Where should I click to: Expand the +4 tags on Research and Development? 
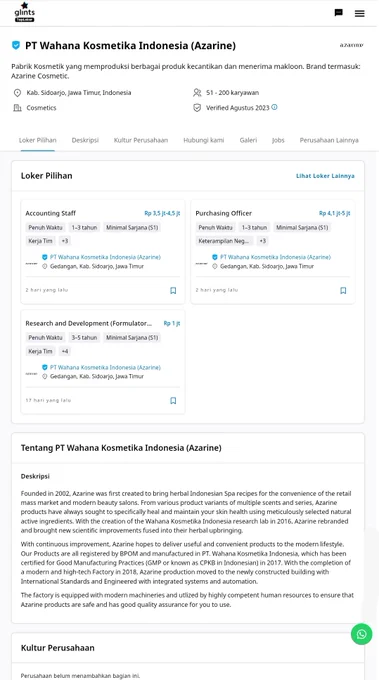65,351
